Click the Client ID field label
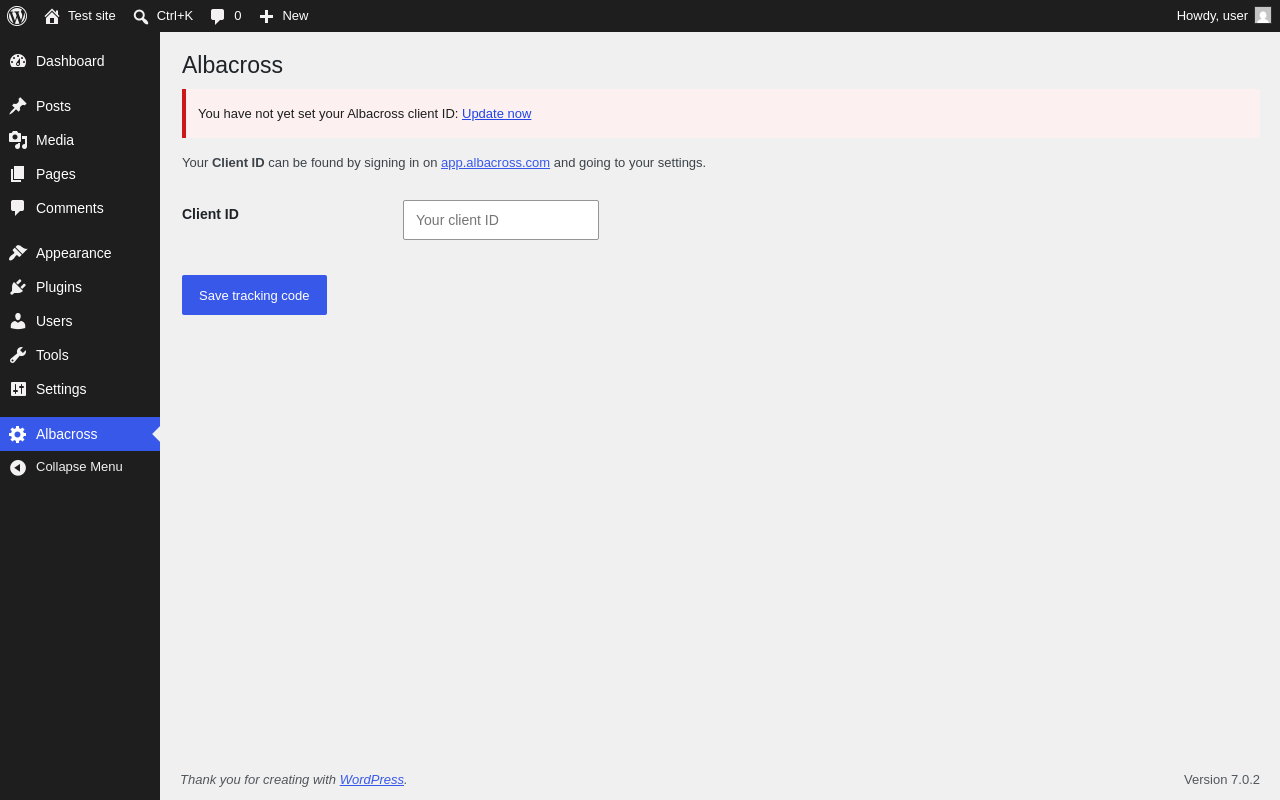The image size is (1280, 800). click(210, 214)
